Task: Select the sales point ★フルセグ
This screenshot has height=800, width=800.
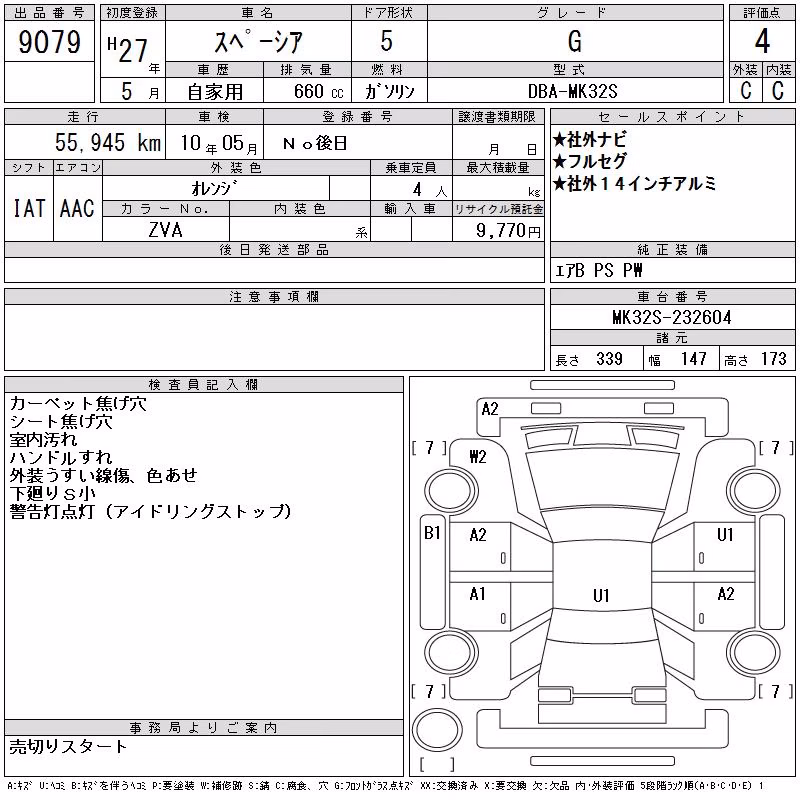Action: tap(589, 161)
